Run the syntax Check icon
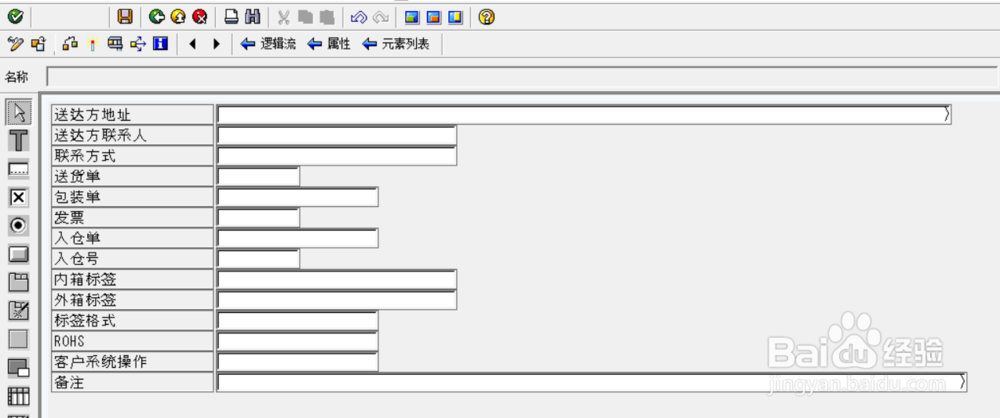The image size is (1000, 418). pos(70,44)
